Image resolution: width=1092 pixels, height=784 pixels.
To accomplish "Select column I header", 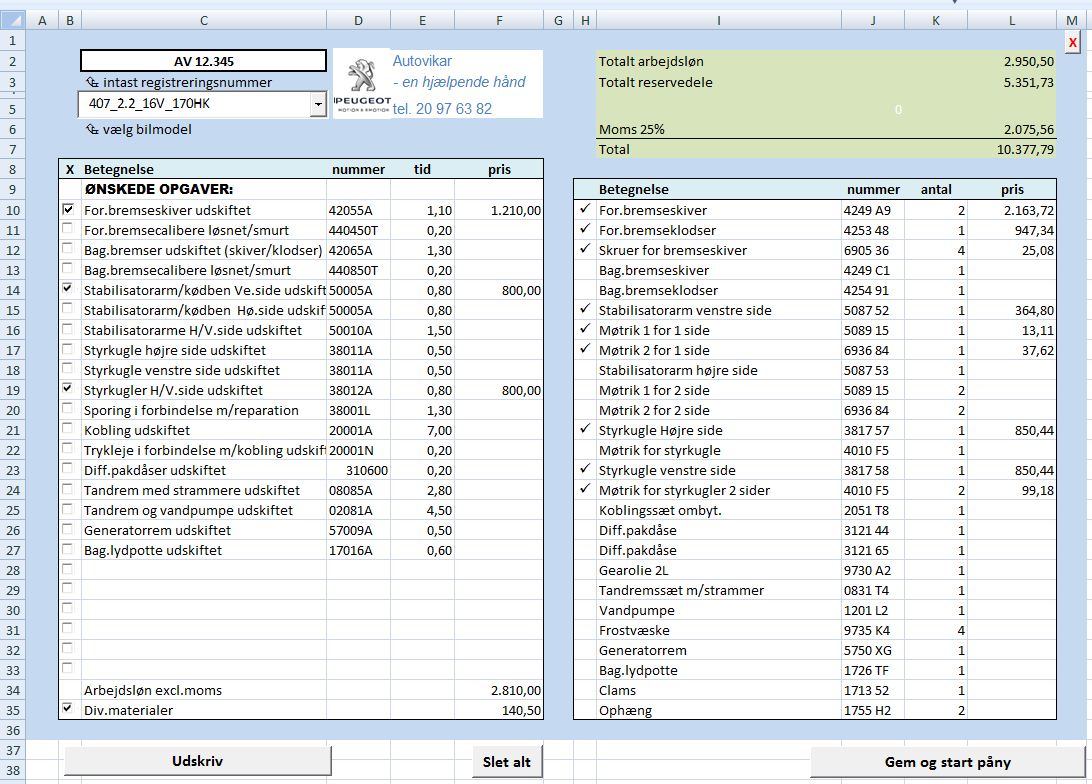I will click(719, 21).
